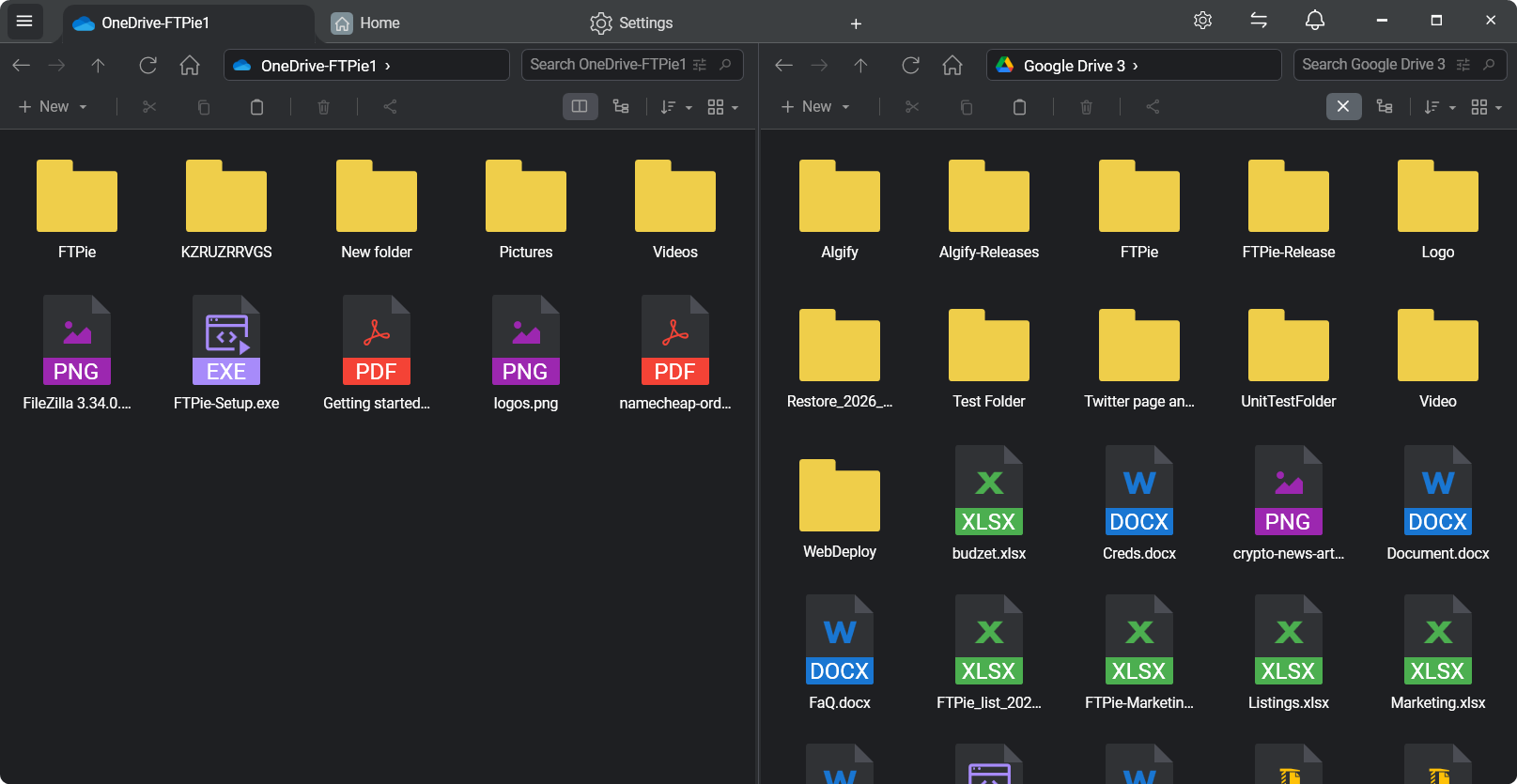Open the transfers arrows icon
Screen dimensions: 1517x784
(1259, 21)
